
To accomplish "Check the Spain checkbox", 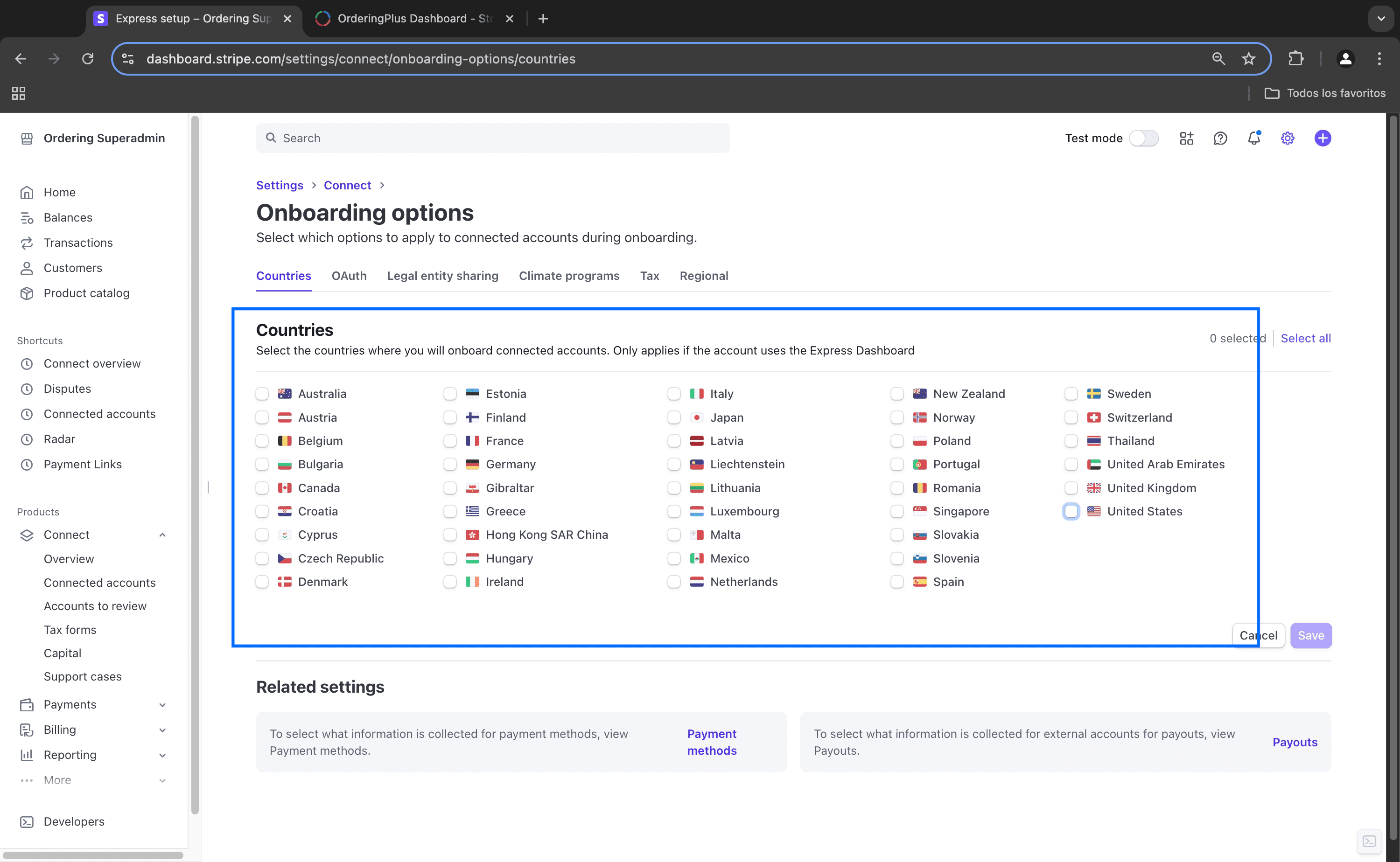I will point(897,582).
